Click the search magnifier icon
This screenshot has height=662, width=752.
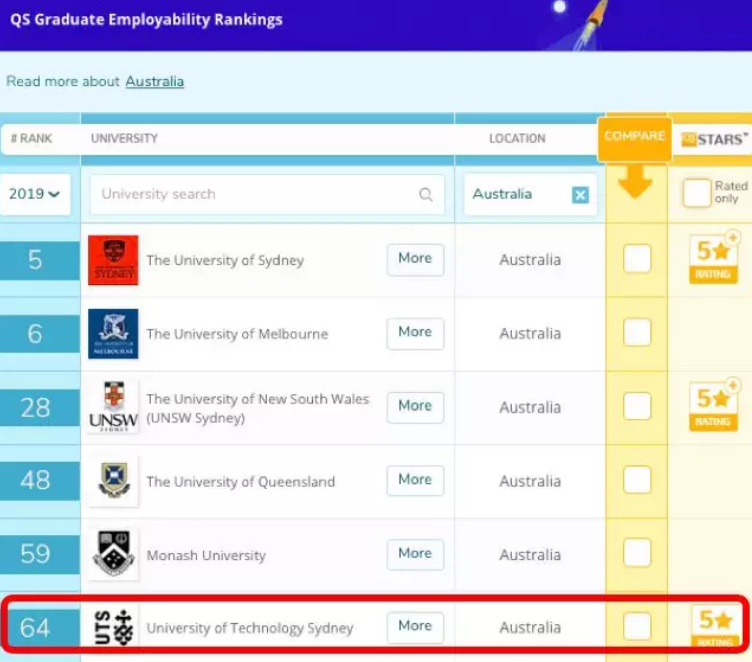pos(425,194)
